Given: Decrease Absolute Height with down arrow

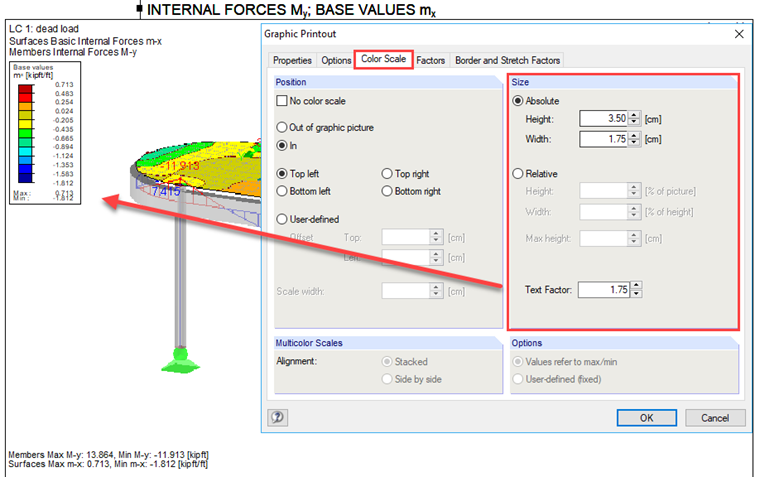Looking at the screenshot, I should click(634, 123).
